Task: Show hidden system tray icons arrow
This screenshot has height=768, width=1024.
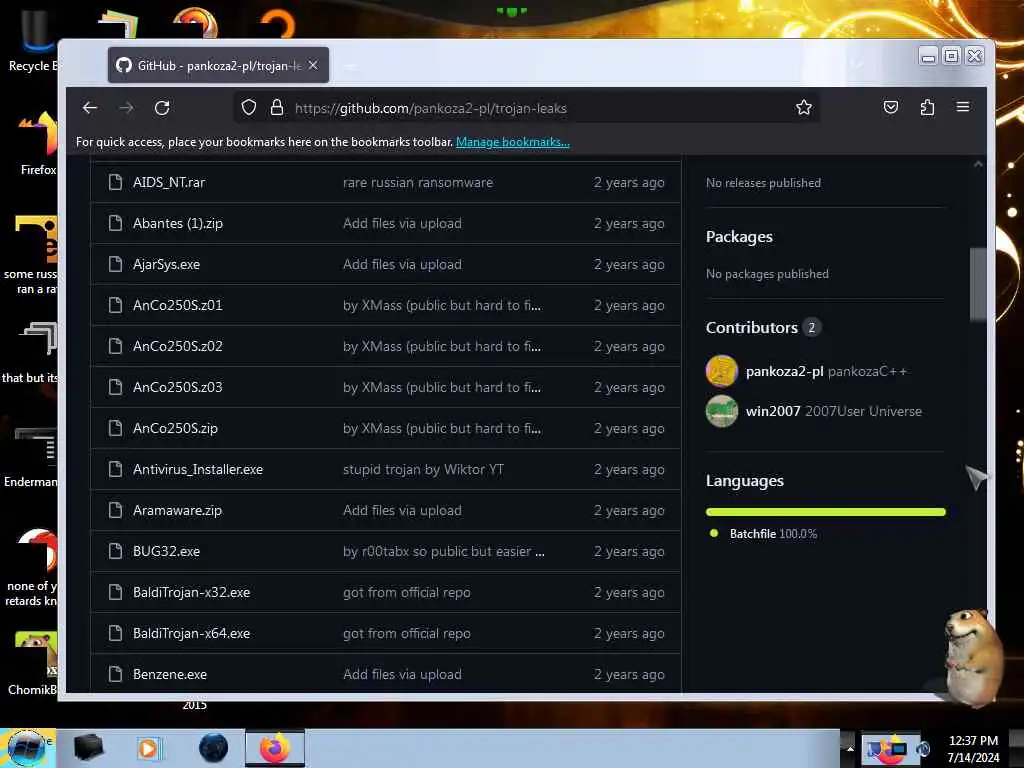Action: tap(850, 748)
